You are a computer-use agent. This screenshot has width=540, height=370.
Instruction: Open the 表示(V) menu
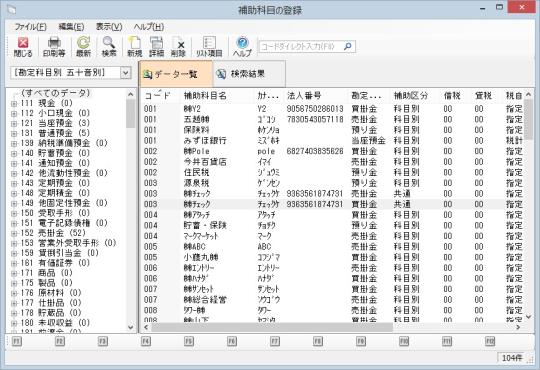point(109,27)
